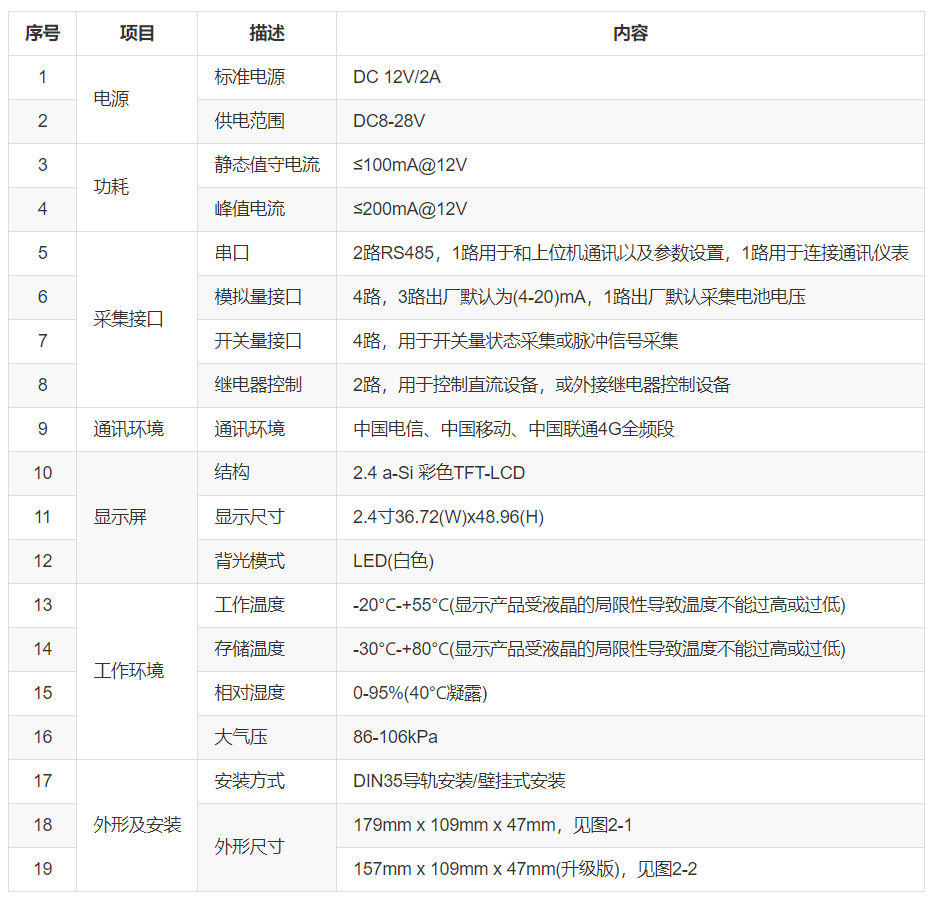The width and height of the screenshot is (933, 900).
Task: Click the 描述 column header
Action: (266, 33)
